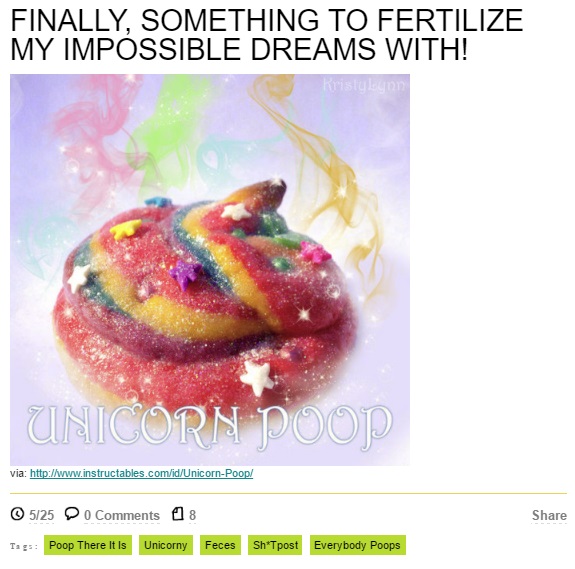The width and height of the screenshot is (575, 569).
Task: Open the 0 Comments link
Action: tap(122, 515)
